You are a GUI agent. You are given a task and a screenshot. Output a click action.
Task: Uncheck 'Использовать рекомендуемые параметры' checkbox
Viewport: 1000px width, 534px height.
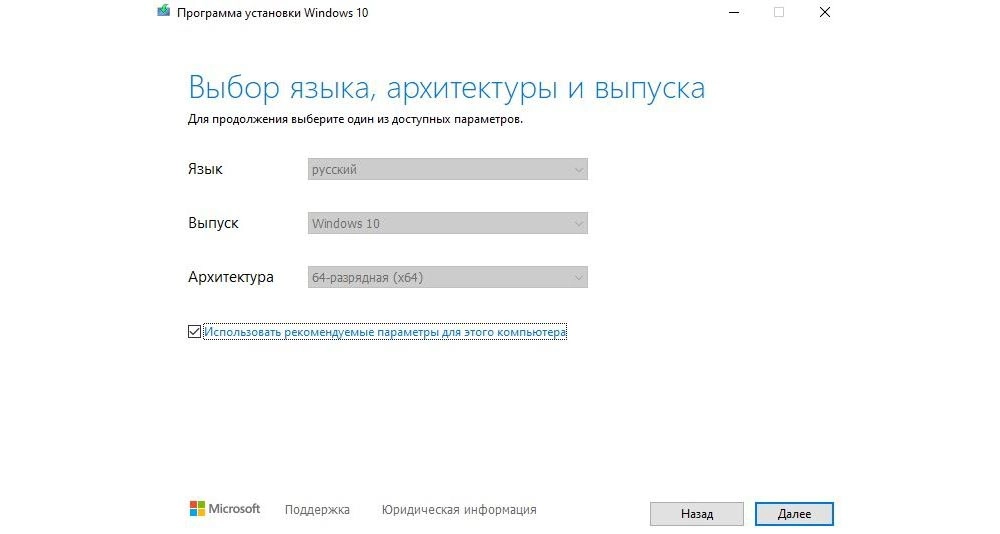point(195,332)
